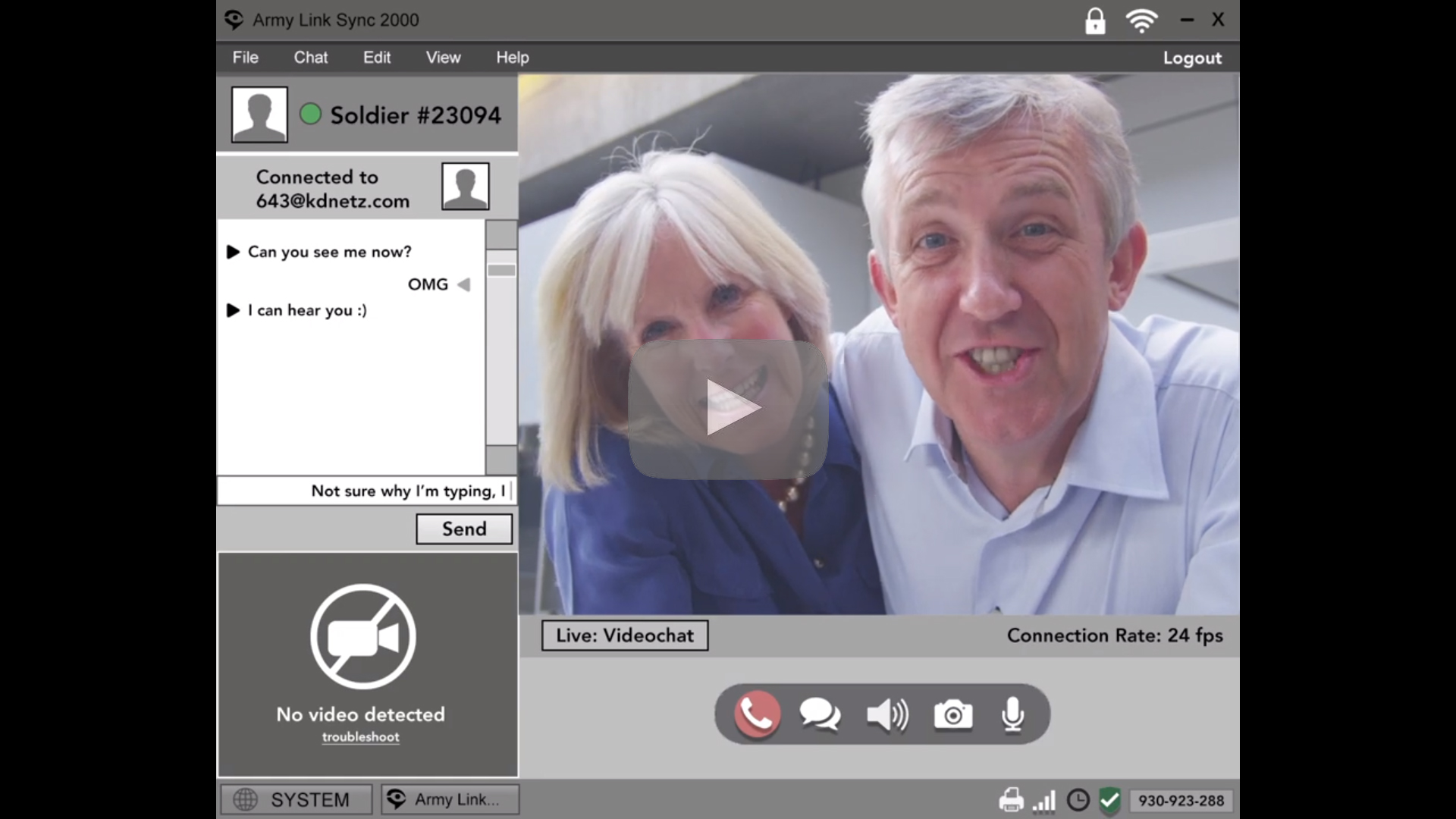Expand the 'Can you see me now?' message arrow

(x=234, y=252)
